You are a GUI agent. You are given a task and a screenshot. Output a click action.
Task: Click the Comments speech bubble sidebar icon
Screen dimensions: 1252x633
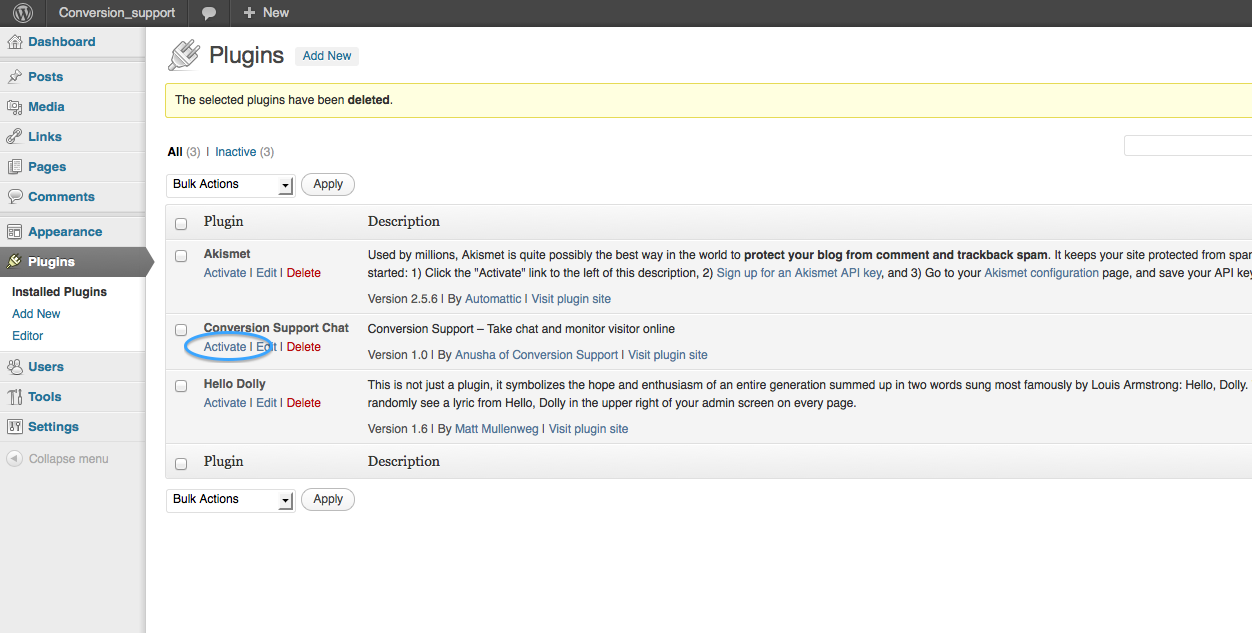15,197
